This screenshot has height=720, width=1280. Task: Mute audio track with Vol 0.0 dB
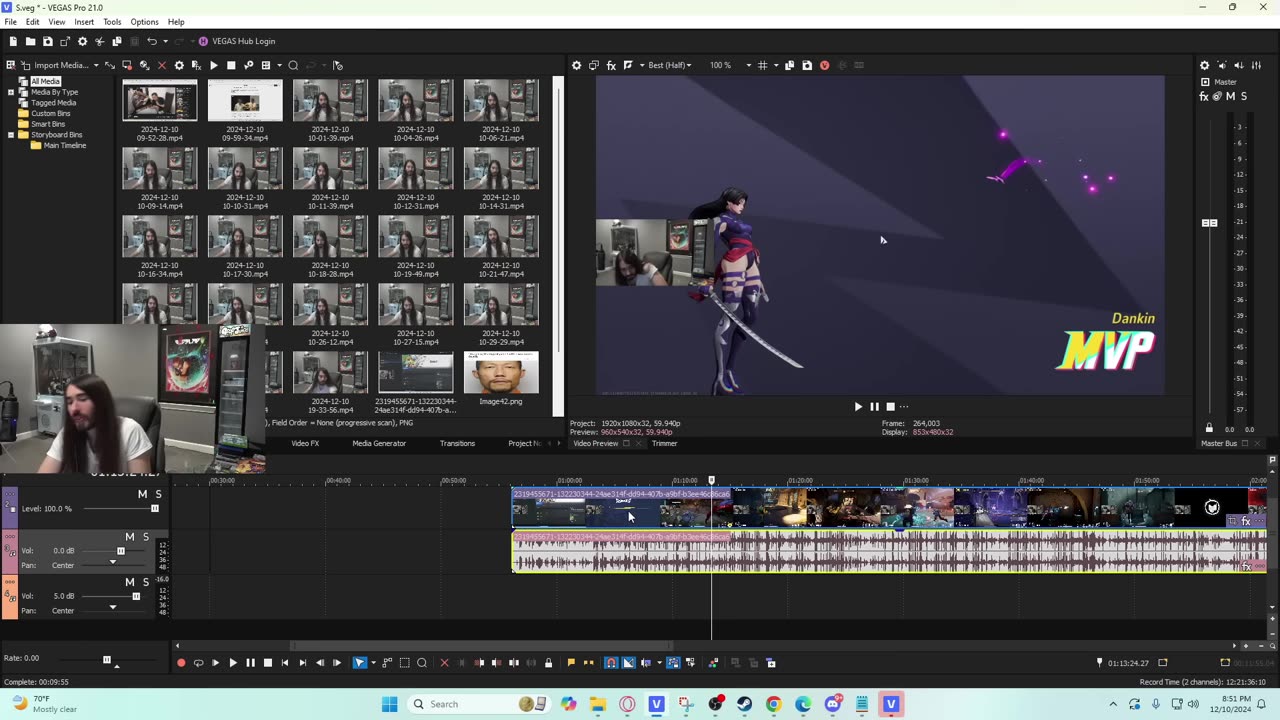click(129, 537)
